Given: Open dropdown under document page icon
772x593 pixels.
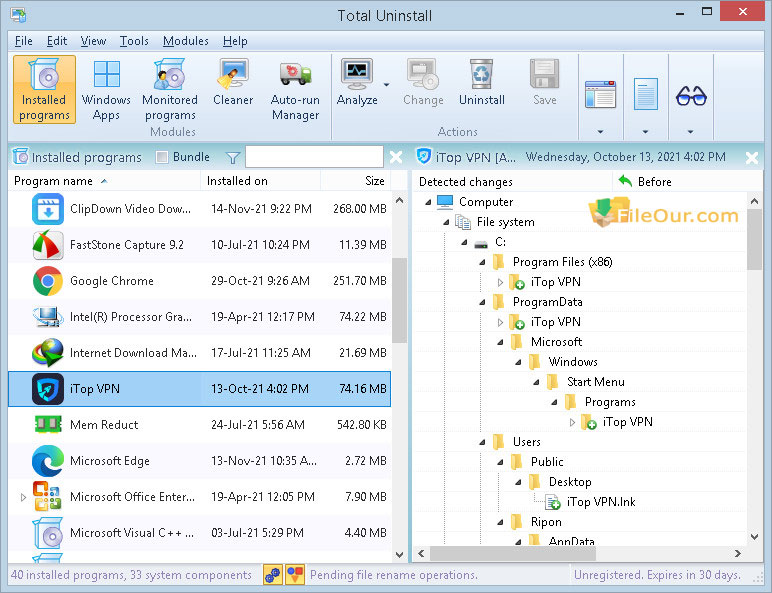Looking at the screenshot, I should pyautogui.click(x=645, y=132).
